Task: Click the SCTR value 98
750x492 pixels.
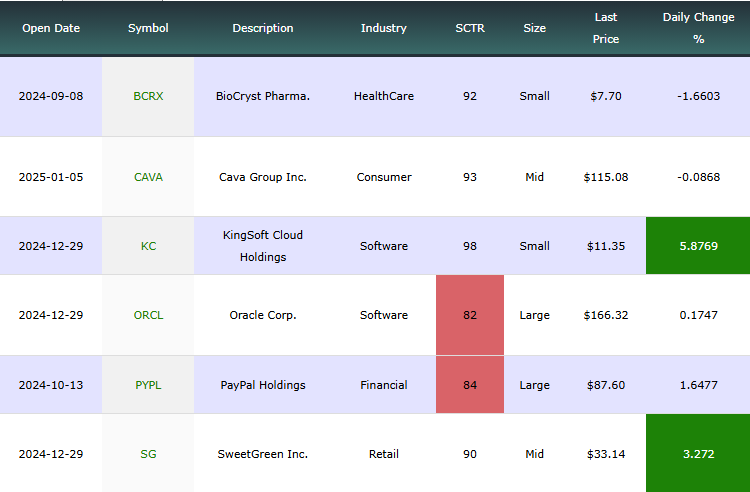Action: [x=470, y=246]
